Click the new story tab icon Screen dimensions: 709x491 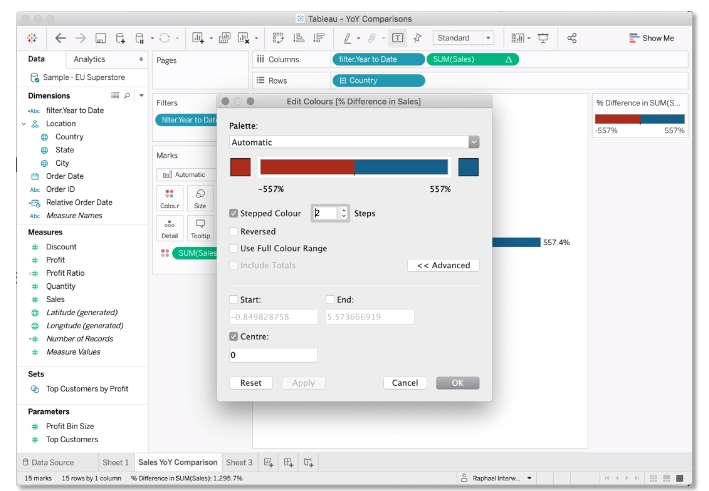point(308,463)
